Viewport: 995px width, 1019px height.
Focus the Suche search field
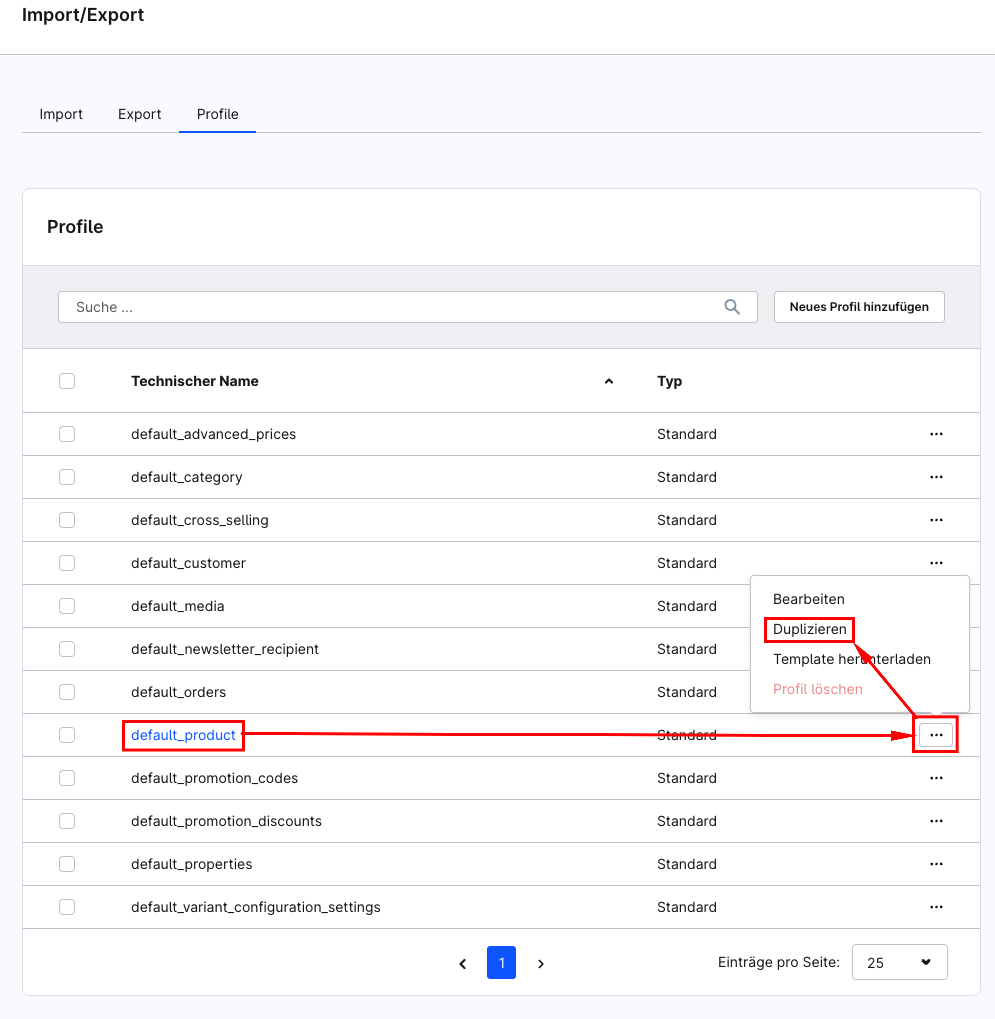point(390,307)
